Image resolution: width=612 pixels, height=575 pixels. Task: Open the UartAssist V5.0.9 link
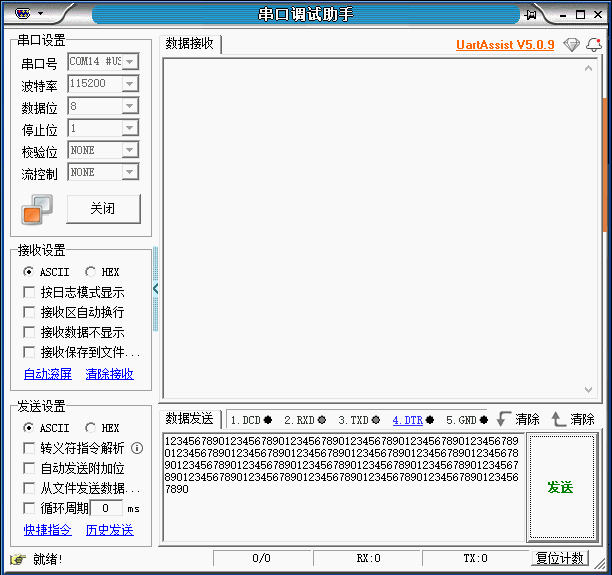pyautogui.click(x=505, y=45)
